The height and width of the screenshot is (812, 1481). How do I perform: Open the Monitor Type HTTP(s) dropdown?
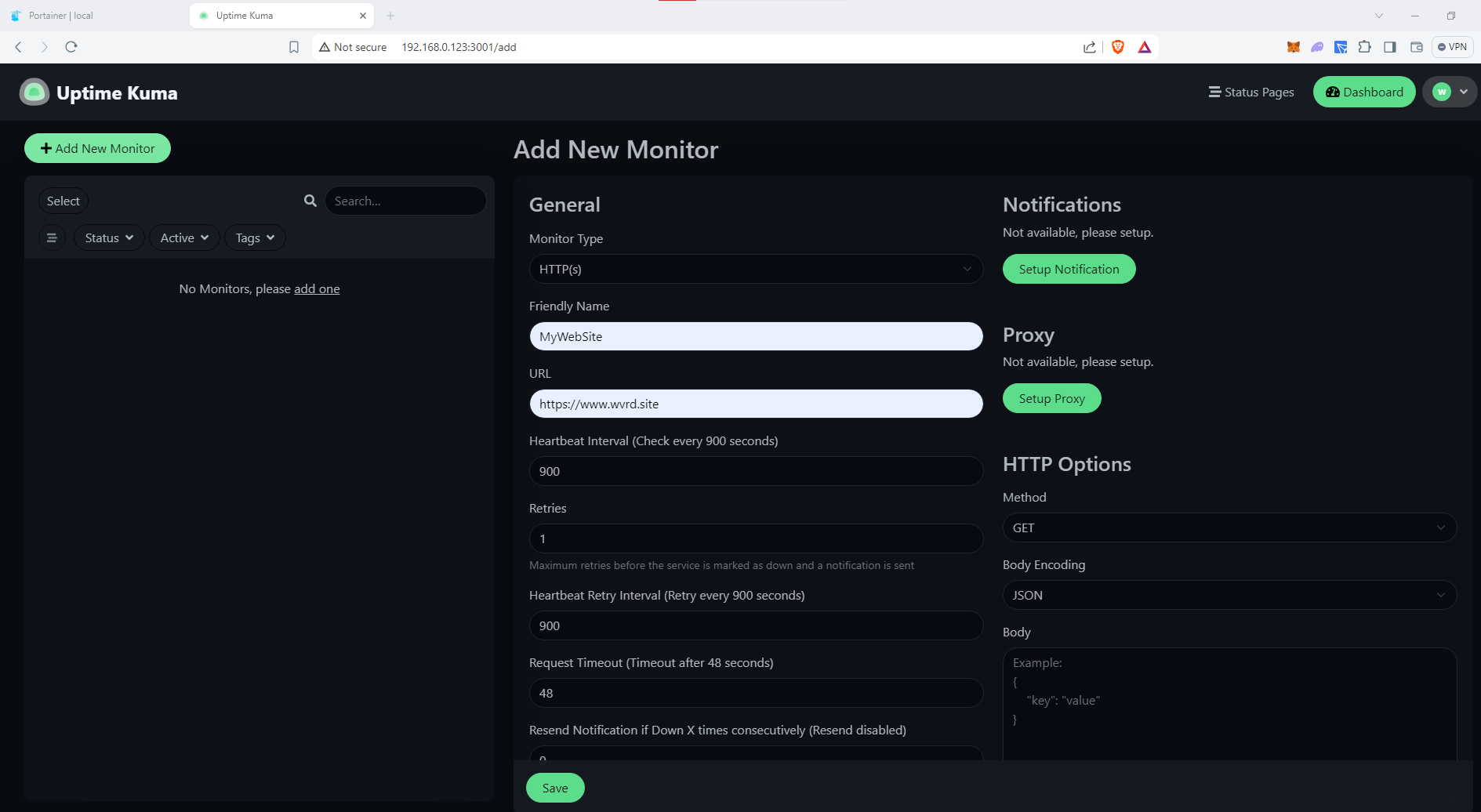point(756,269)
